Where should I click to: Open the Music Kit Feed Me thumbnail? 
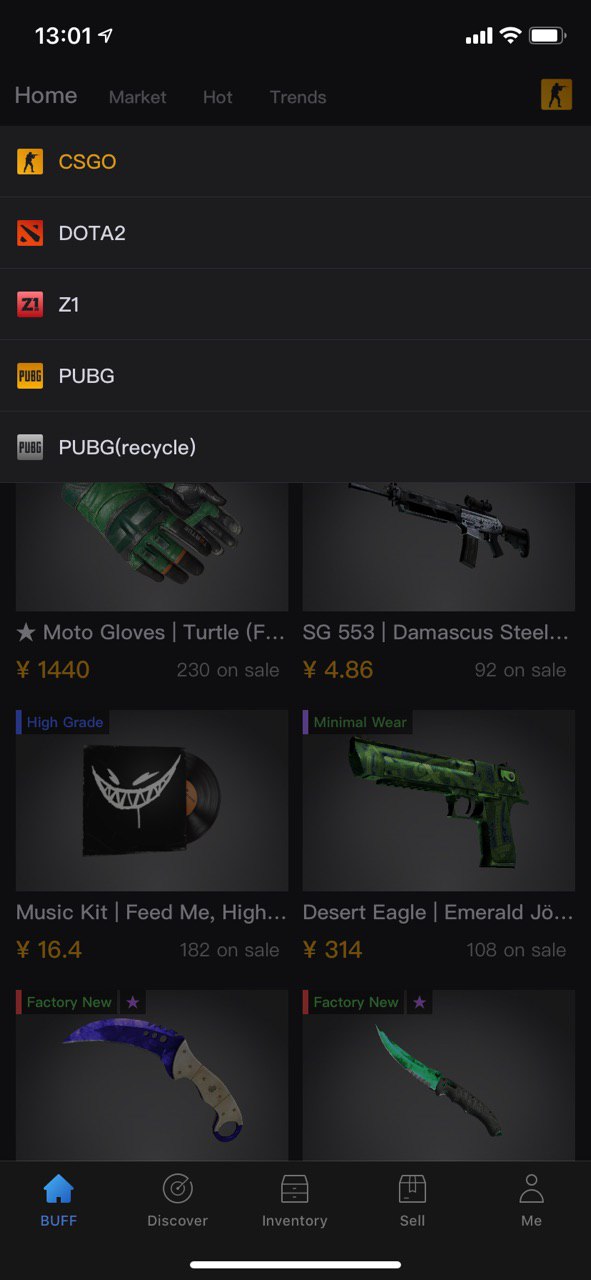pyautogui.click(x=152, y=800)
